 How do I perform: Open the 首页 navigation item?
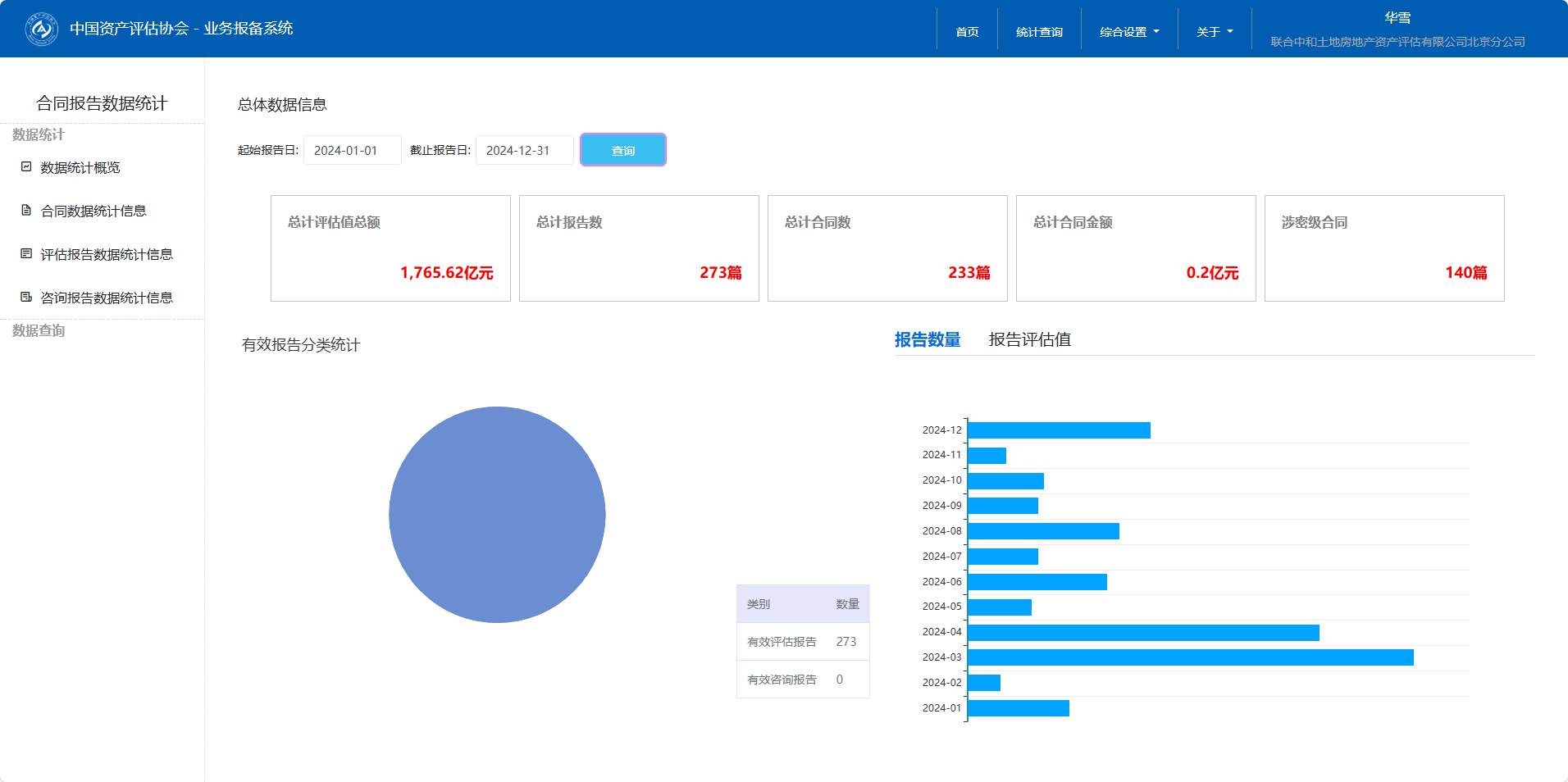[x=967, y=32]
